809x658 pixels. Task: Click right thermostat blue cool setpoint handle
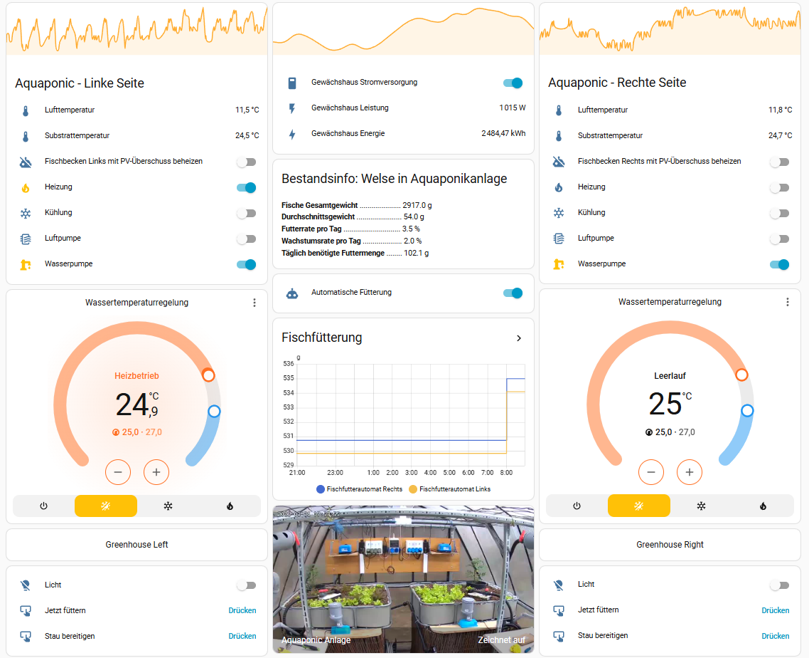tap(747, 411)
